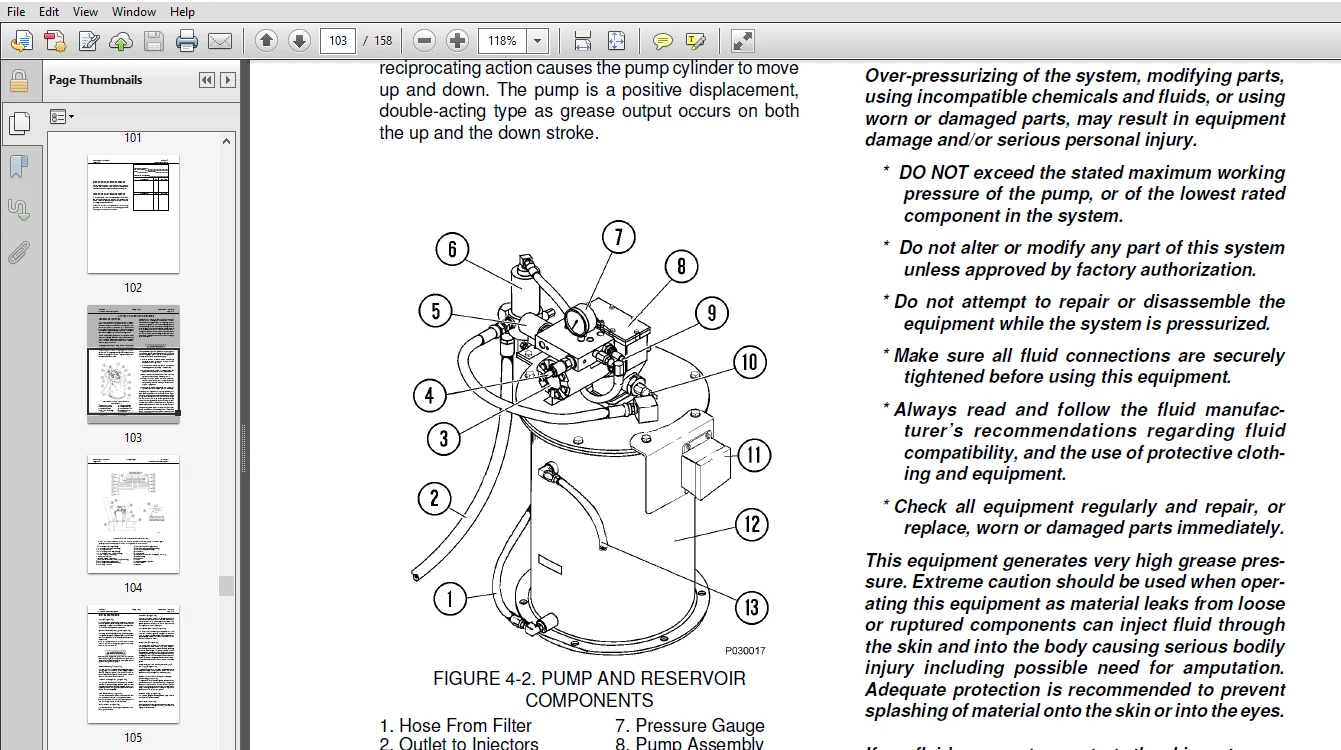The height and width of the screenshot is (750, 1341).
Task: Click the fit width scrolling icon
Action: click(583, 41)
